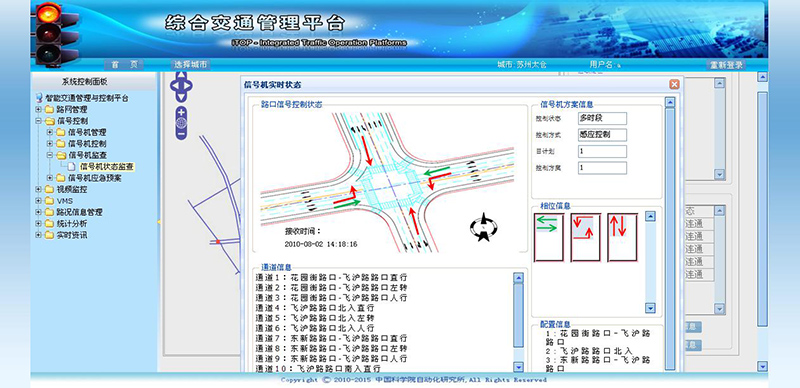Viewport: 800px width, 388px height.
Task: Go to 首页 in navigation bar
Action: pos(124,65)
